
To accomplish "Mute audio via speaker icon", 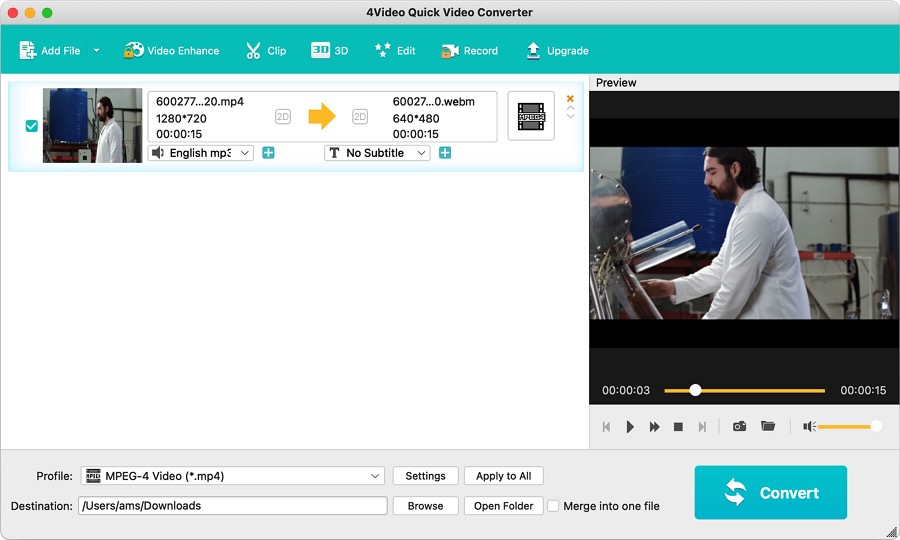I will (x=809, y=427).
